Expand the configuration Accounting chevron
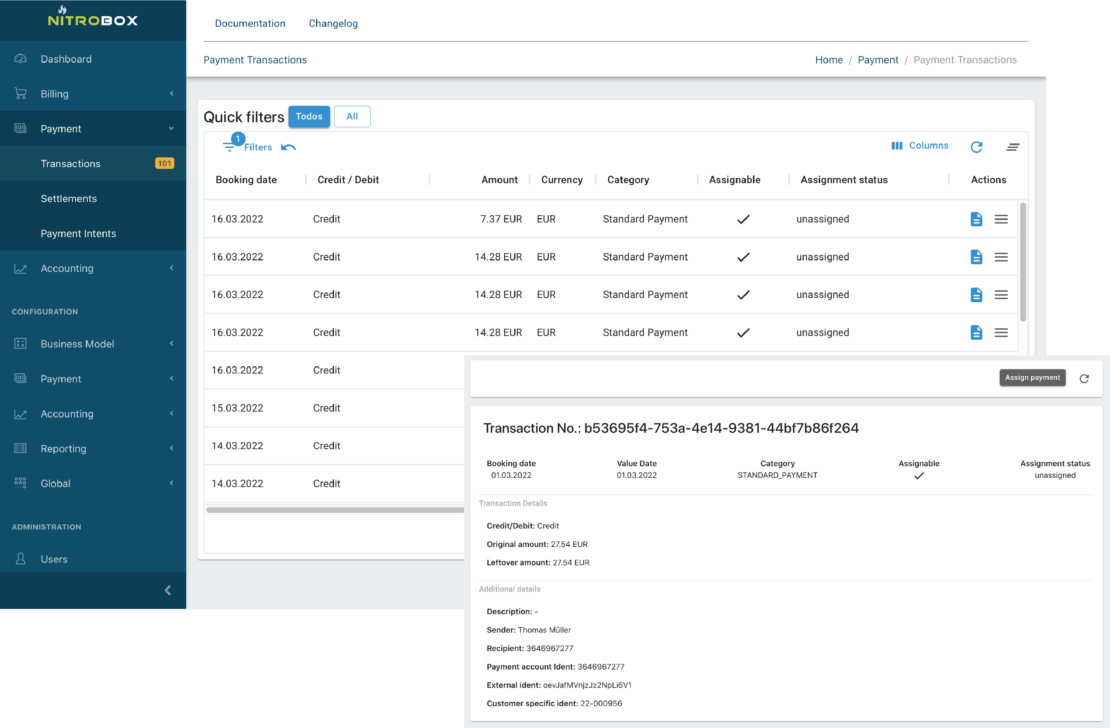 [171, 414]
